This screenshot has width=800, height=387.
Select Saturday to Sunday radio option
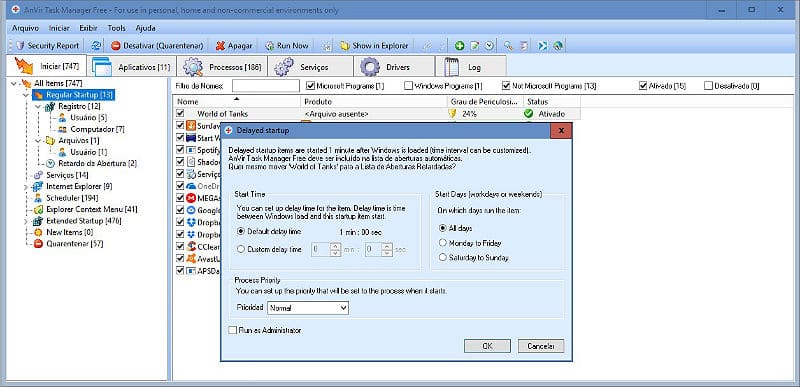tap(443, 257)
